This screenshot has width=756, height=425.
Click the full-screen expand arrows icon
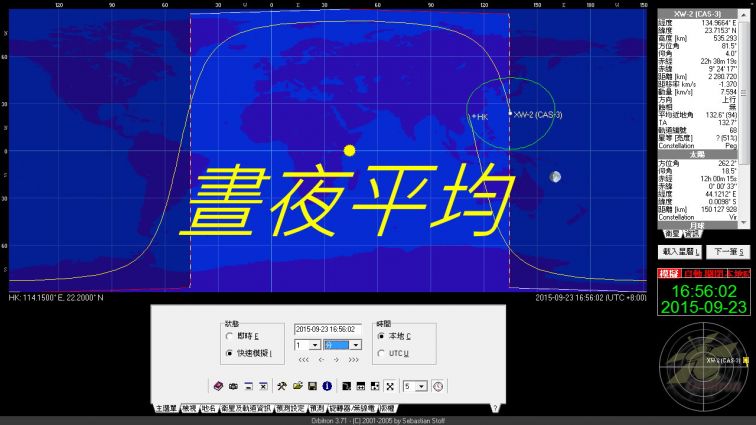pos(389,386)
